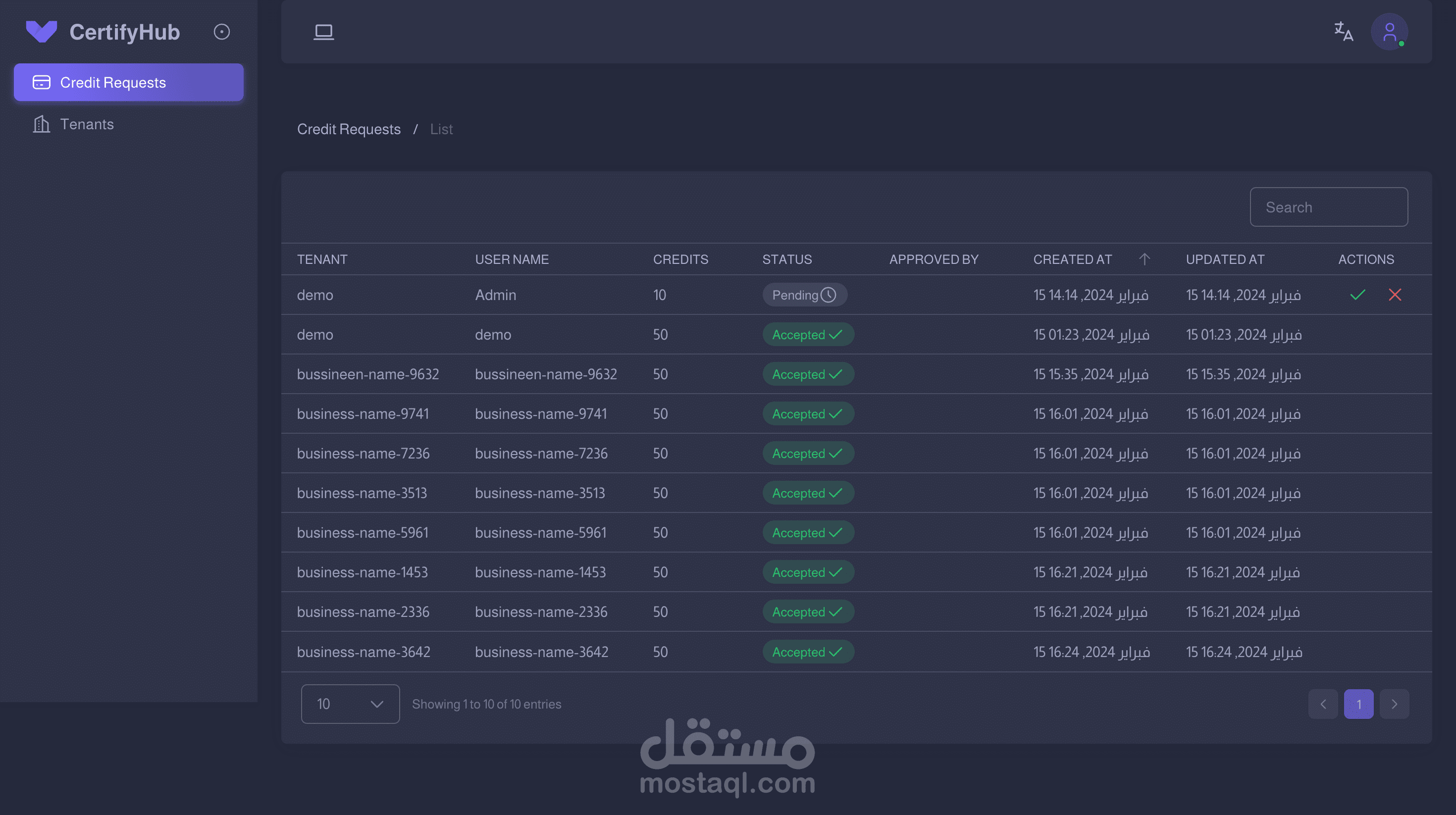Go to previous page with left chevron
This screenshot has width=1456, height=815.
1323,704
